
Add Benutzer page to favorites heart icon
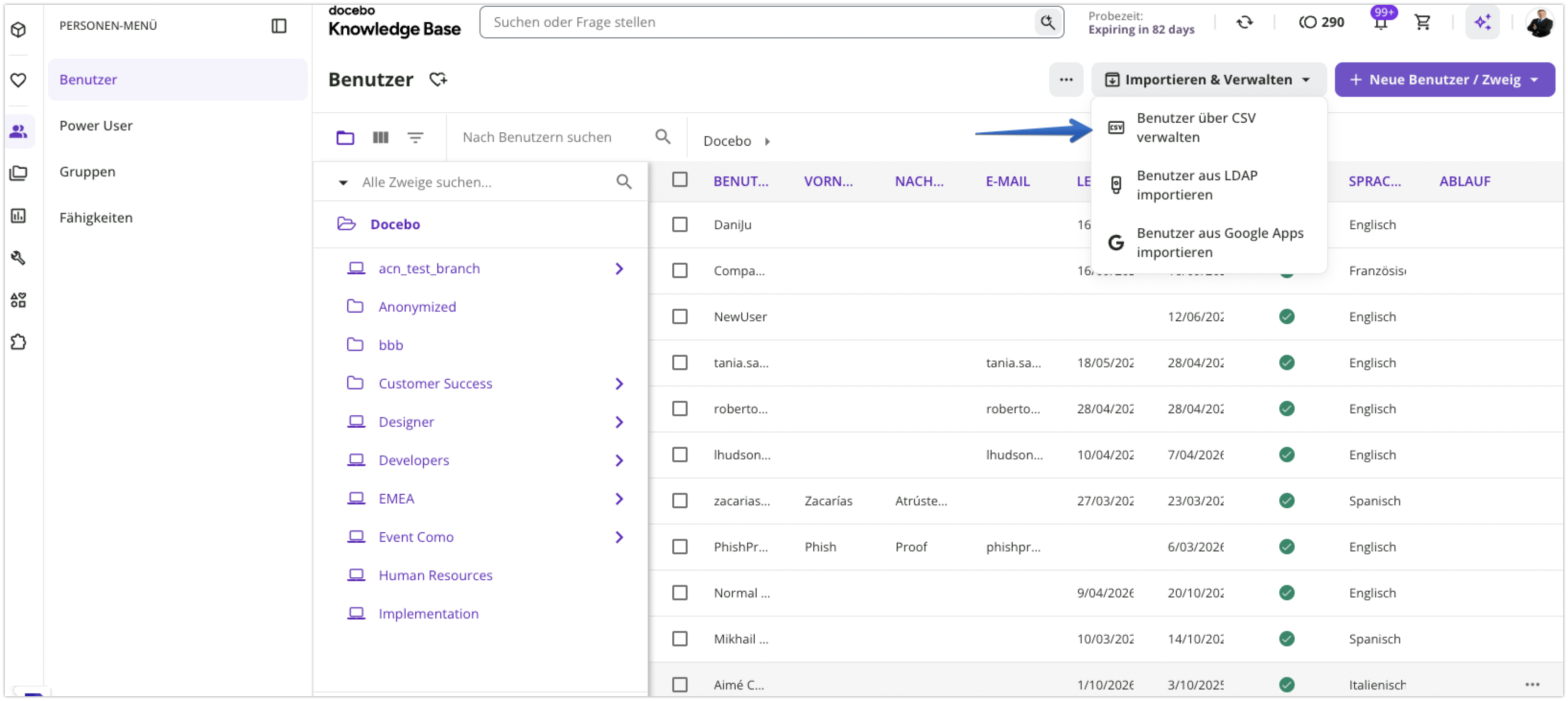438,79
